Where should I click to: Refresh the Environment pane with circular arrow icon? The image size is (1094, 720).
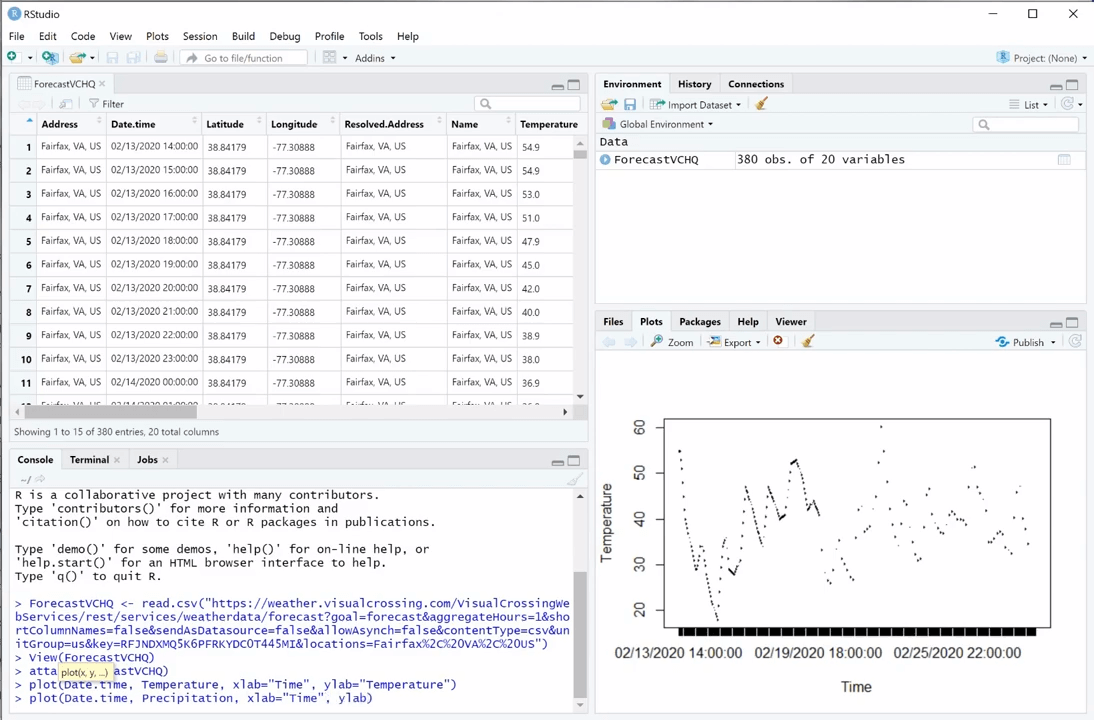1069,104
